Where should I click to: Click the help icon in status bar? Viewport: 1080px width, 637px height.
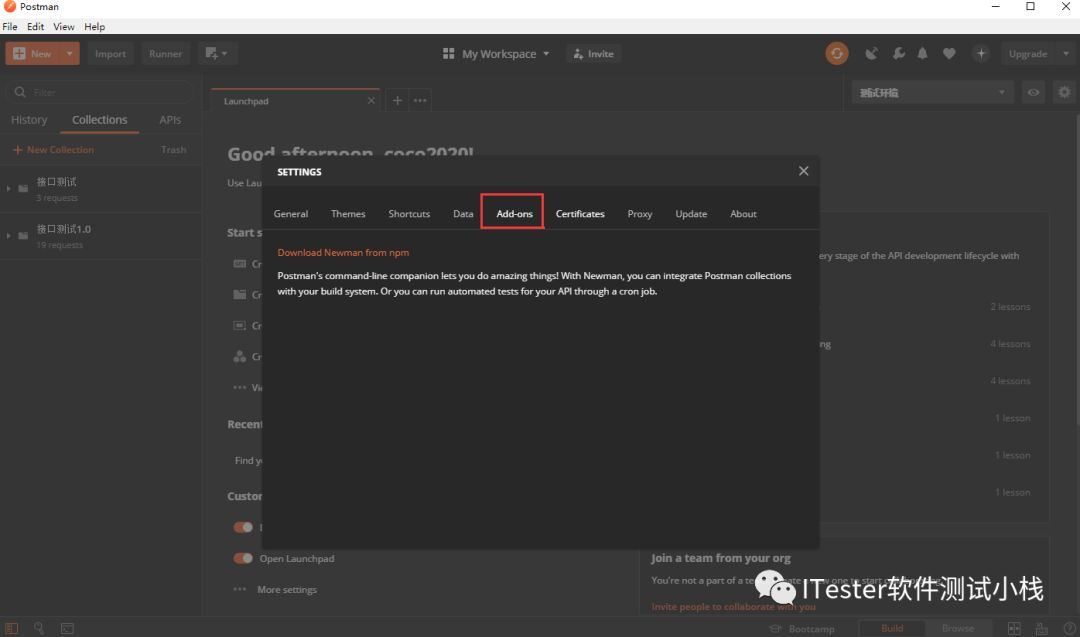click(1069, 628)
